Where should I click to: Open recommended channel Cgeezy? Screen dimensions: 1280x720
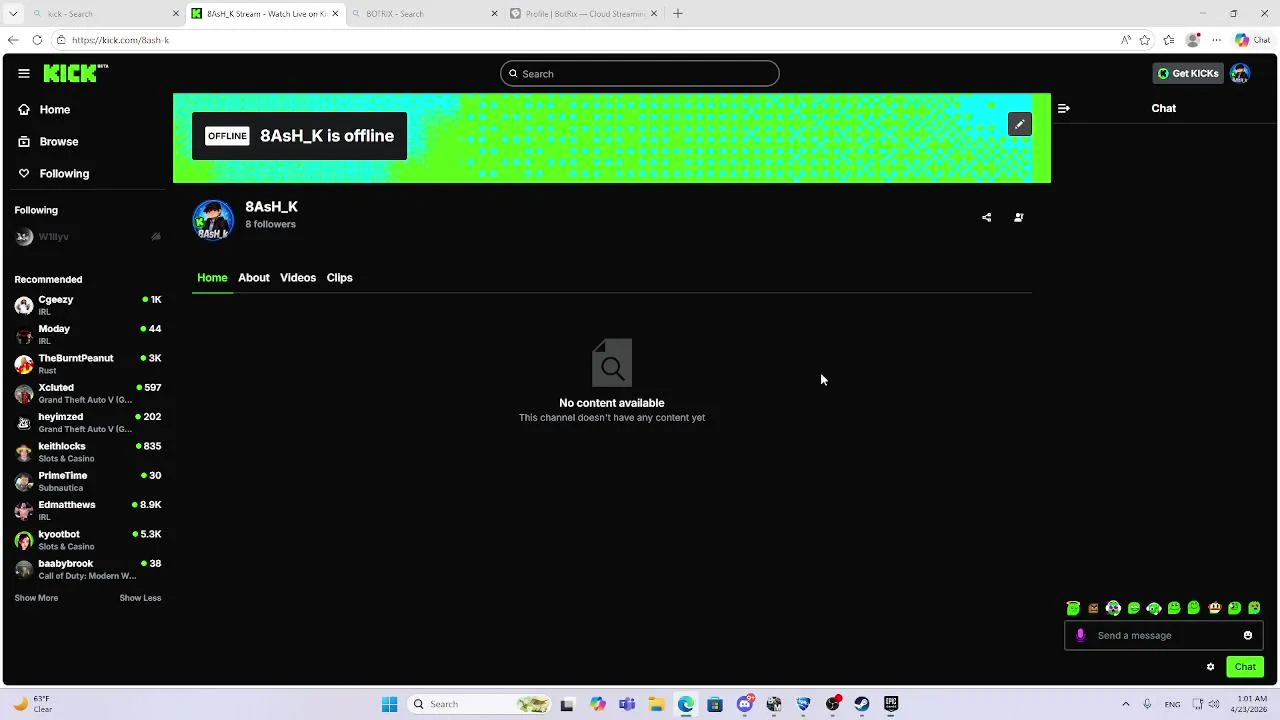pos(88,305)
